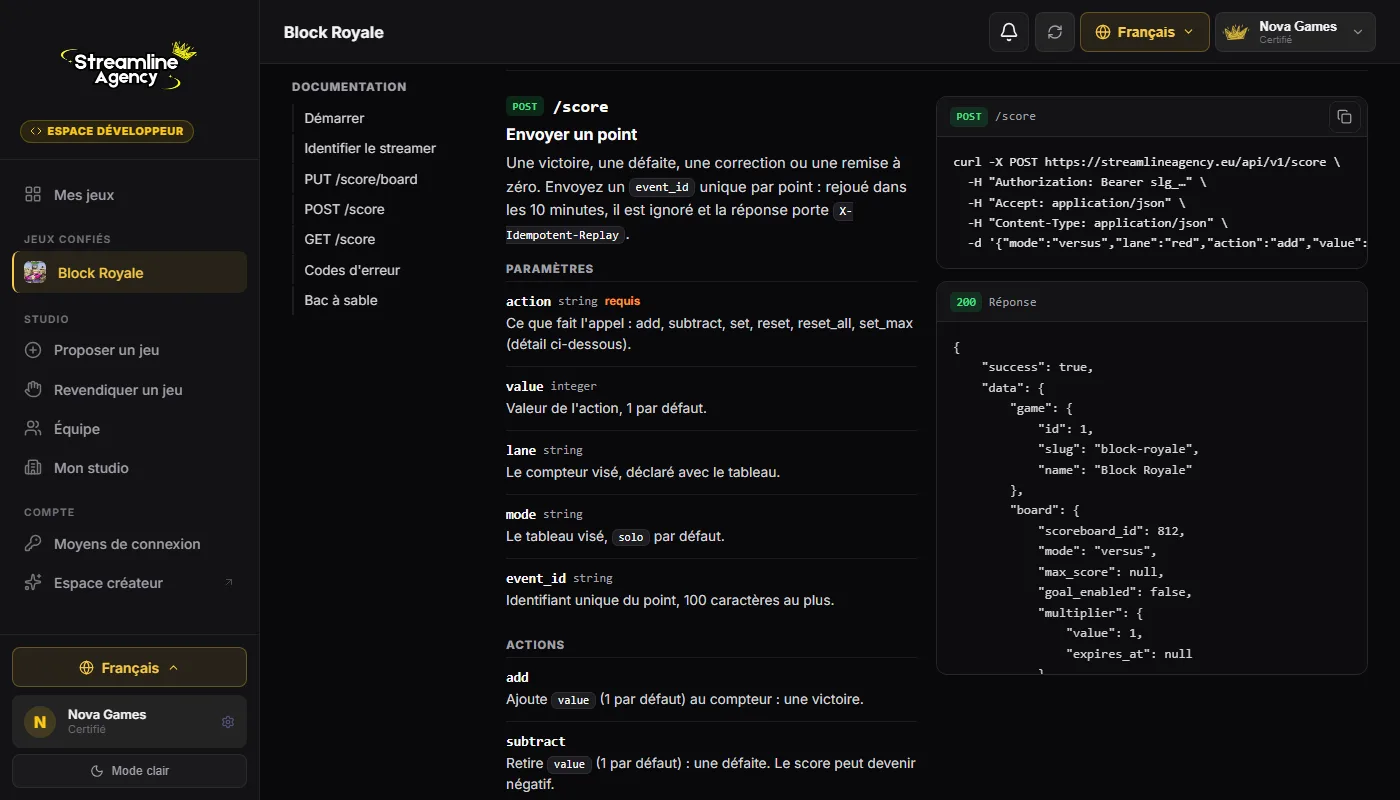Click the Espace Développeur badge
Image resolution: width=1400 pixels, height=800 pixels.
(107, 131)
